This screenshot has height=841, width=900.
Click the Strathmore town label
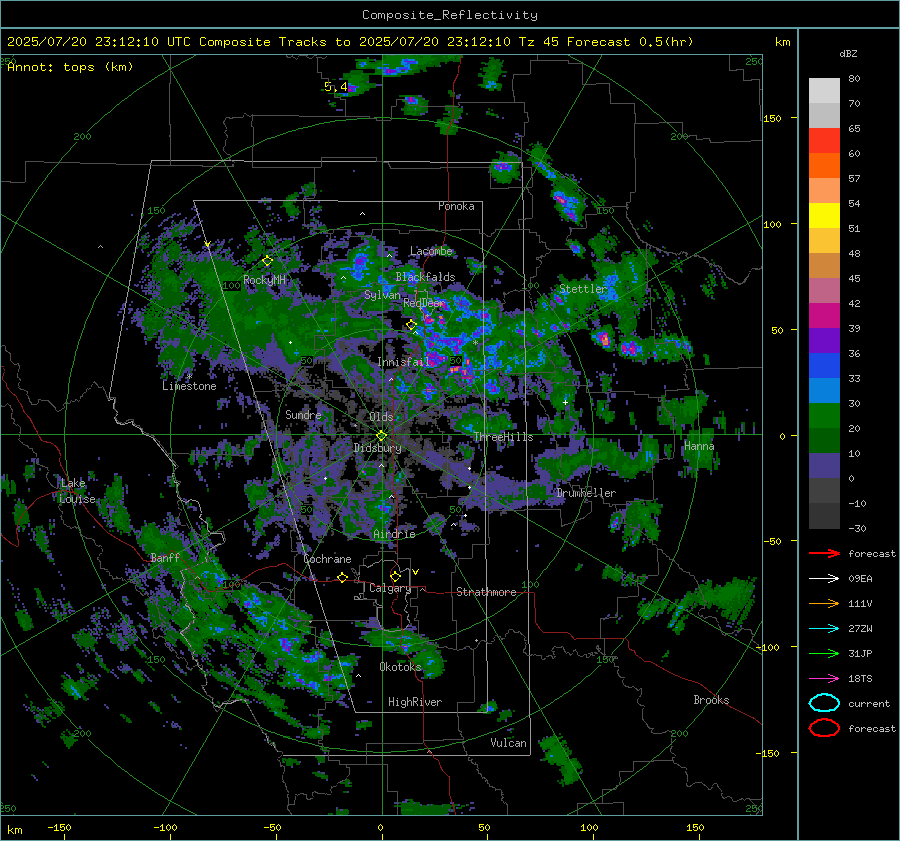(486, 592)
